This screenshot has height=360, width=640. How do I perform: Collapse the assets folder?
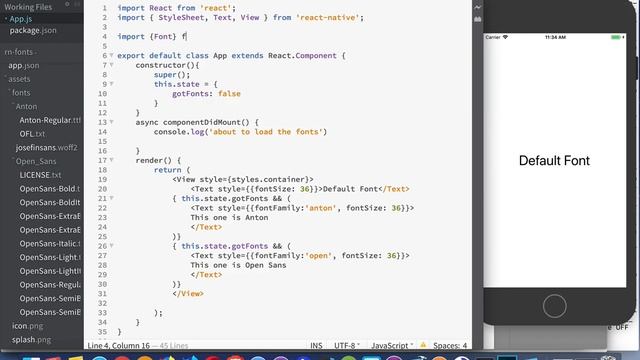click(18, 79)
